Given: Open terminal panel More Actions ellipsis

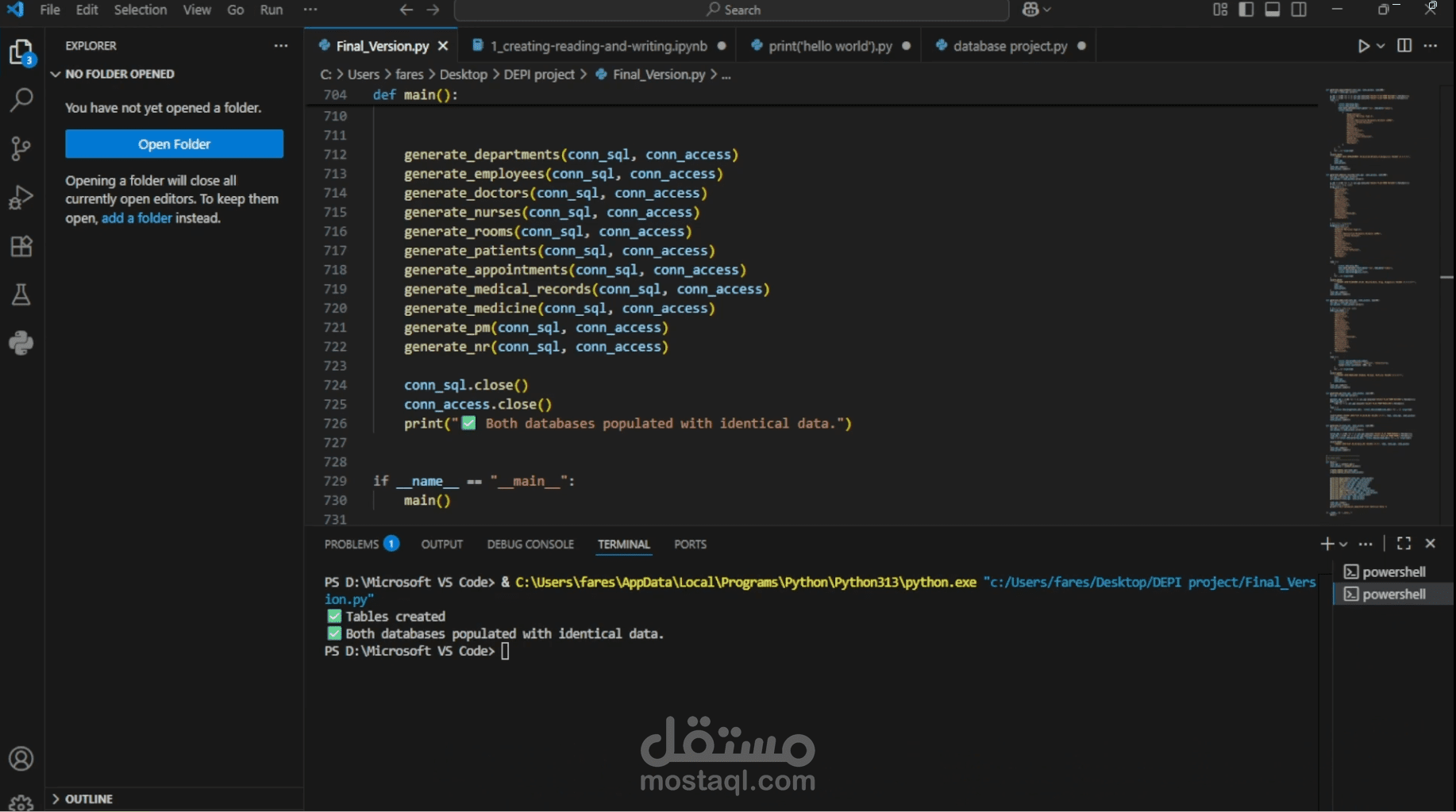Looking at the screenshot, I should point(1365,544).
